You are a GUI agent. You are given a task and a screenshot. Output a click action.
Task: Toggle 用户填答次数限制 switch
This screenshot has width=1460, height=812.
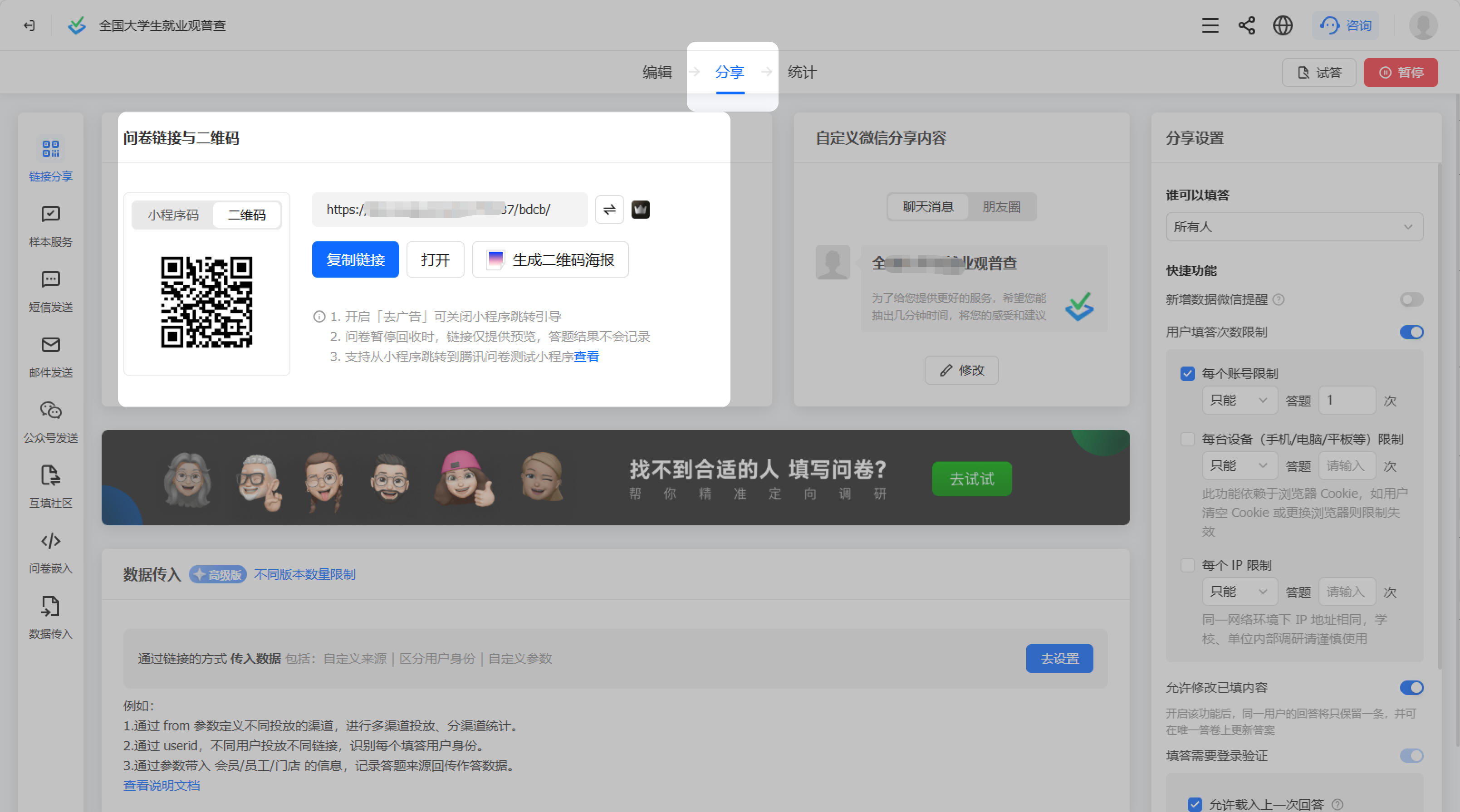pos(1411,332)
